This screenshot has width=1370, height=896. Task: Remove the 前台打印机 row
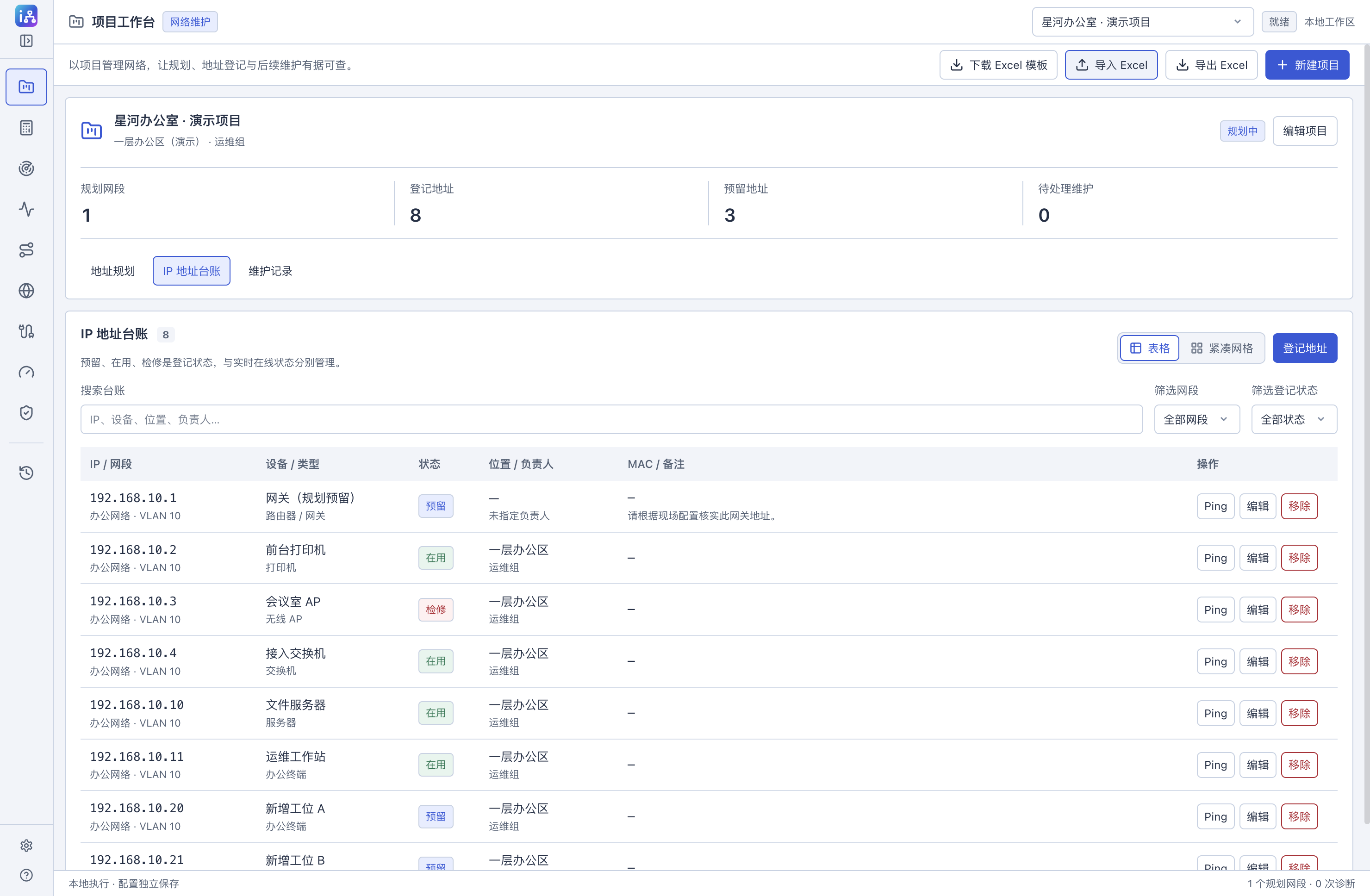pyautogui.click(x=1299, y=558)
